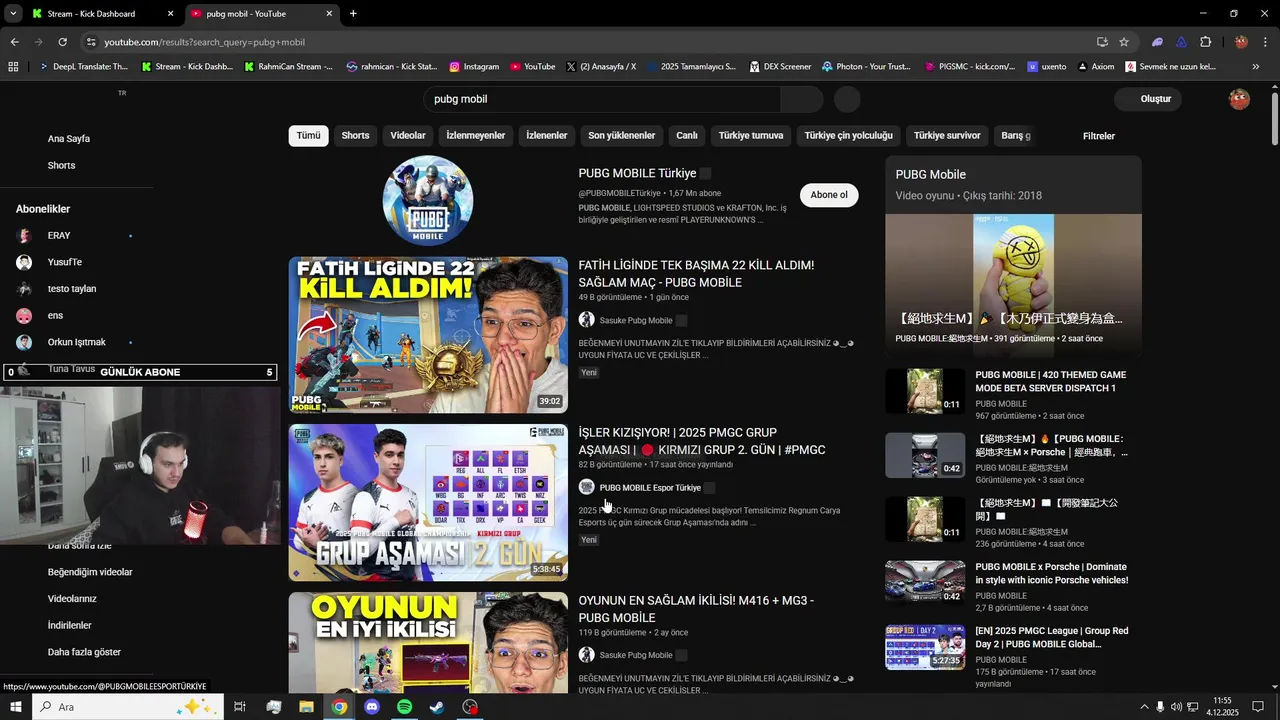The width and height of the screenshot is (1280, 720).
Task: Select the Shorts filter chip
Action: 355,136
